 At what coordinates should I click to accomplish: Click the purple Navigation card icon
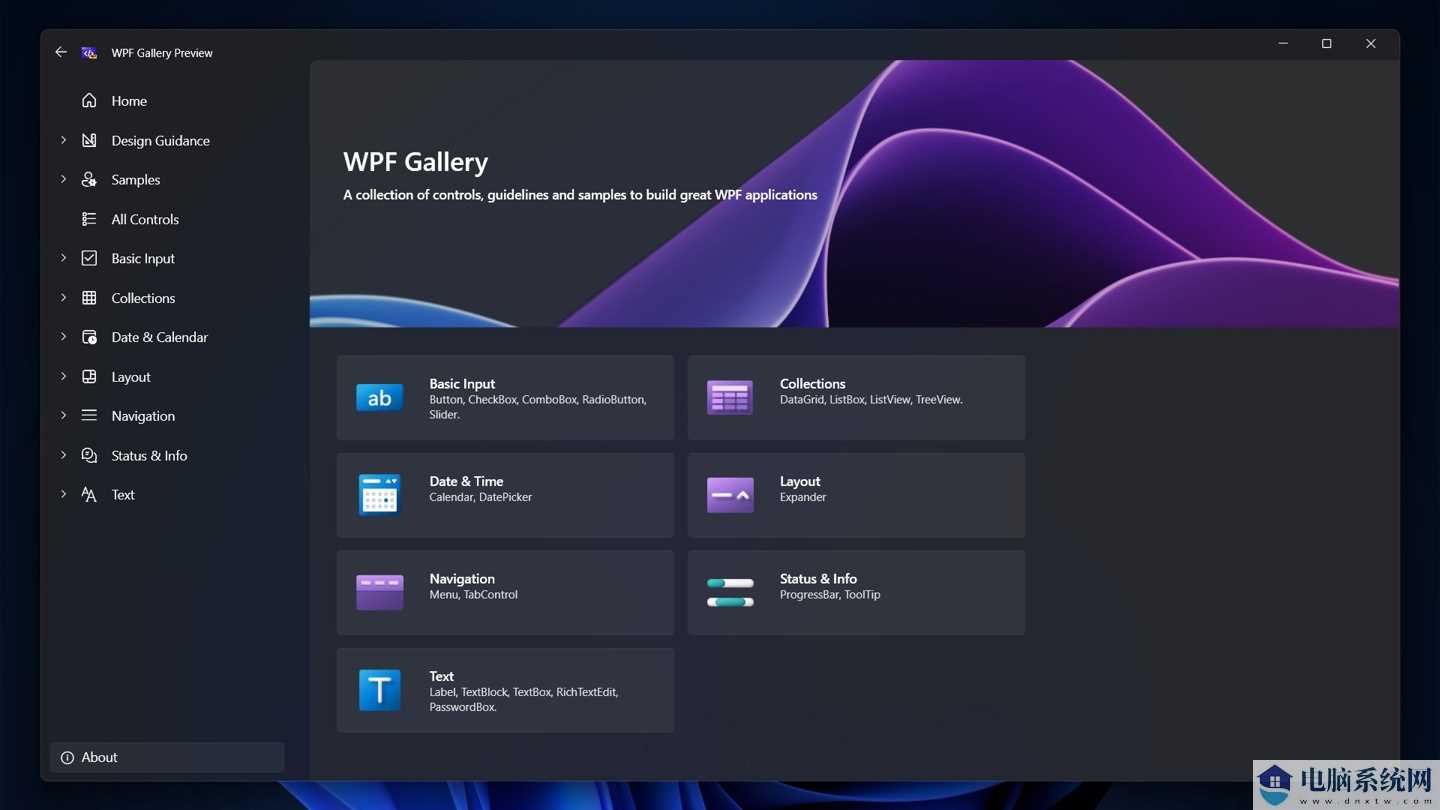click(380, 593)
